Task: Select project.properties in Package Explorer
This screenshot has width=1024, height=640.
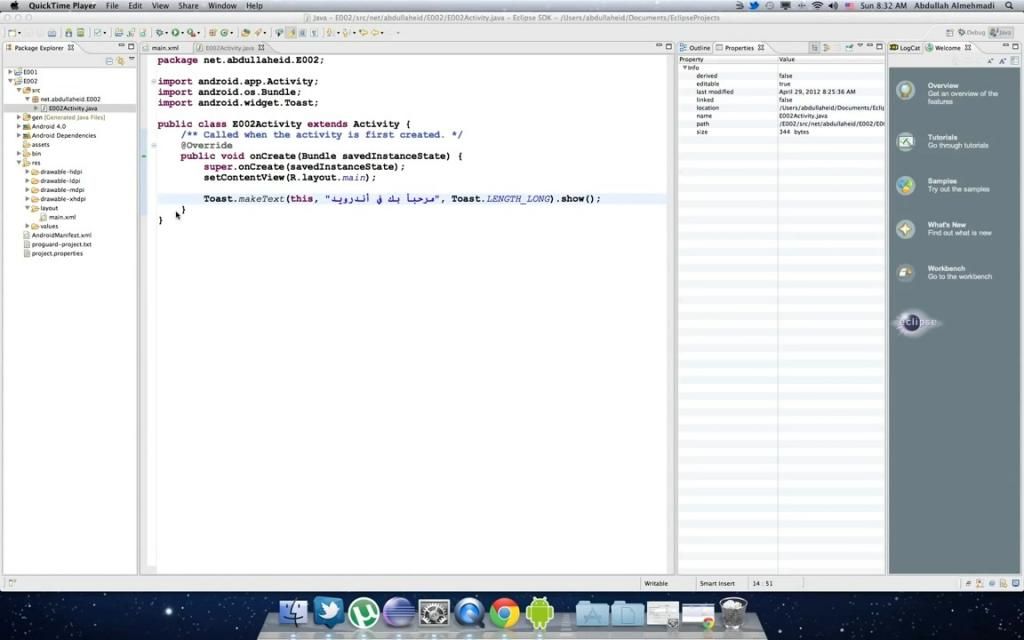Action: (53, 253)
